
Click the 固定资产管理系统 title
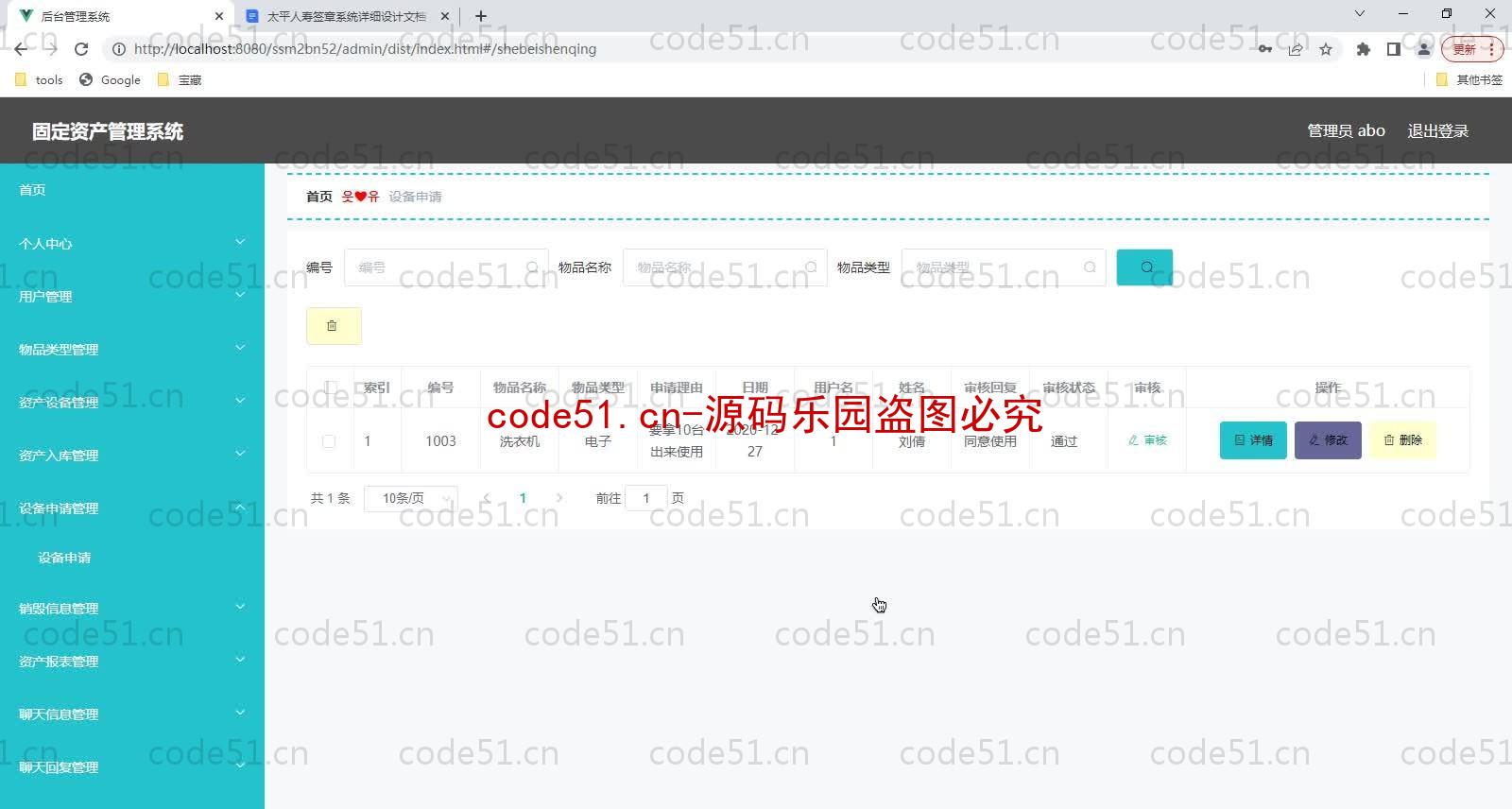[108, 131]
